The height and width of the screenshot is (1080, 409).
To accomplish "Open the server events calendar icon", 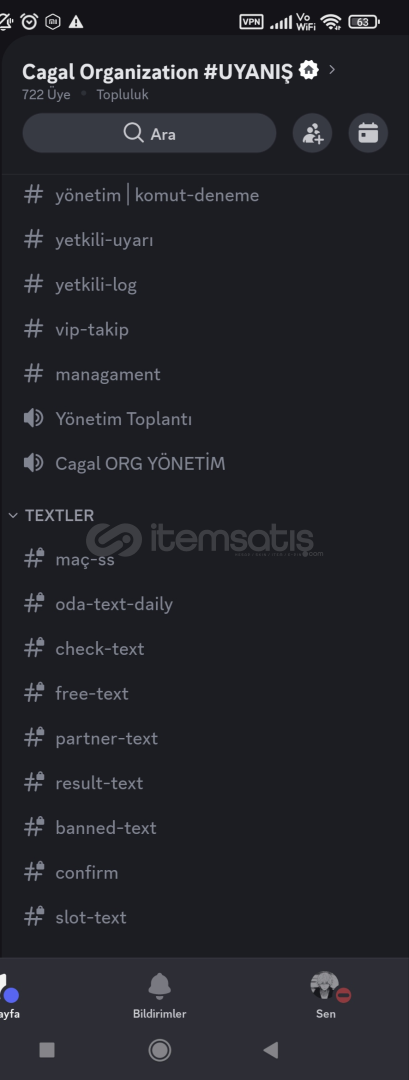I will pyautogui.click(x=368, y=133).
